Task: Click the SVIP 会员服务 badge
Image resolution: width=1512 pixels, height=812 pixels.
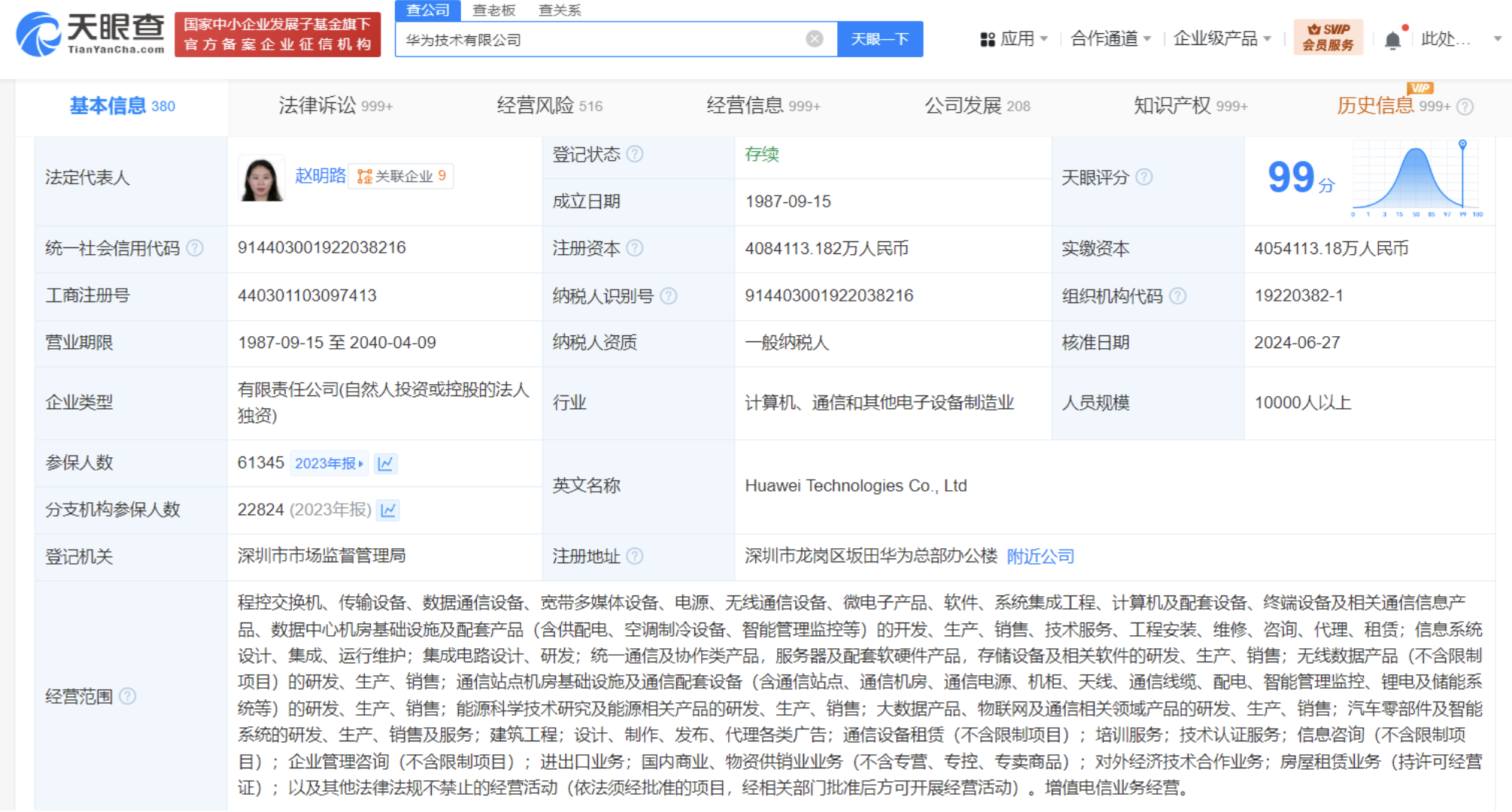Action: (1328, 38)
